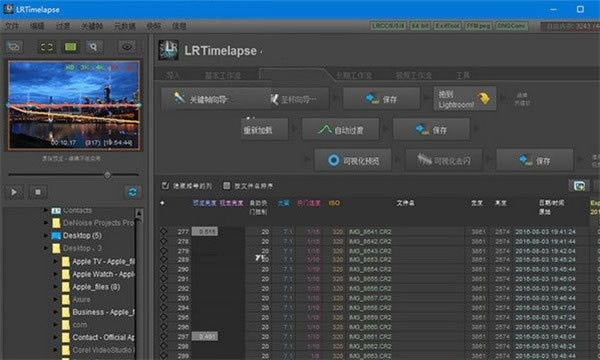Viewport: 600px width, 360px height.
Task: Click the fit-to-frame brackets icon above the preview
Action: (47, 47)
